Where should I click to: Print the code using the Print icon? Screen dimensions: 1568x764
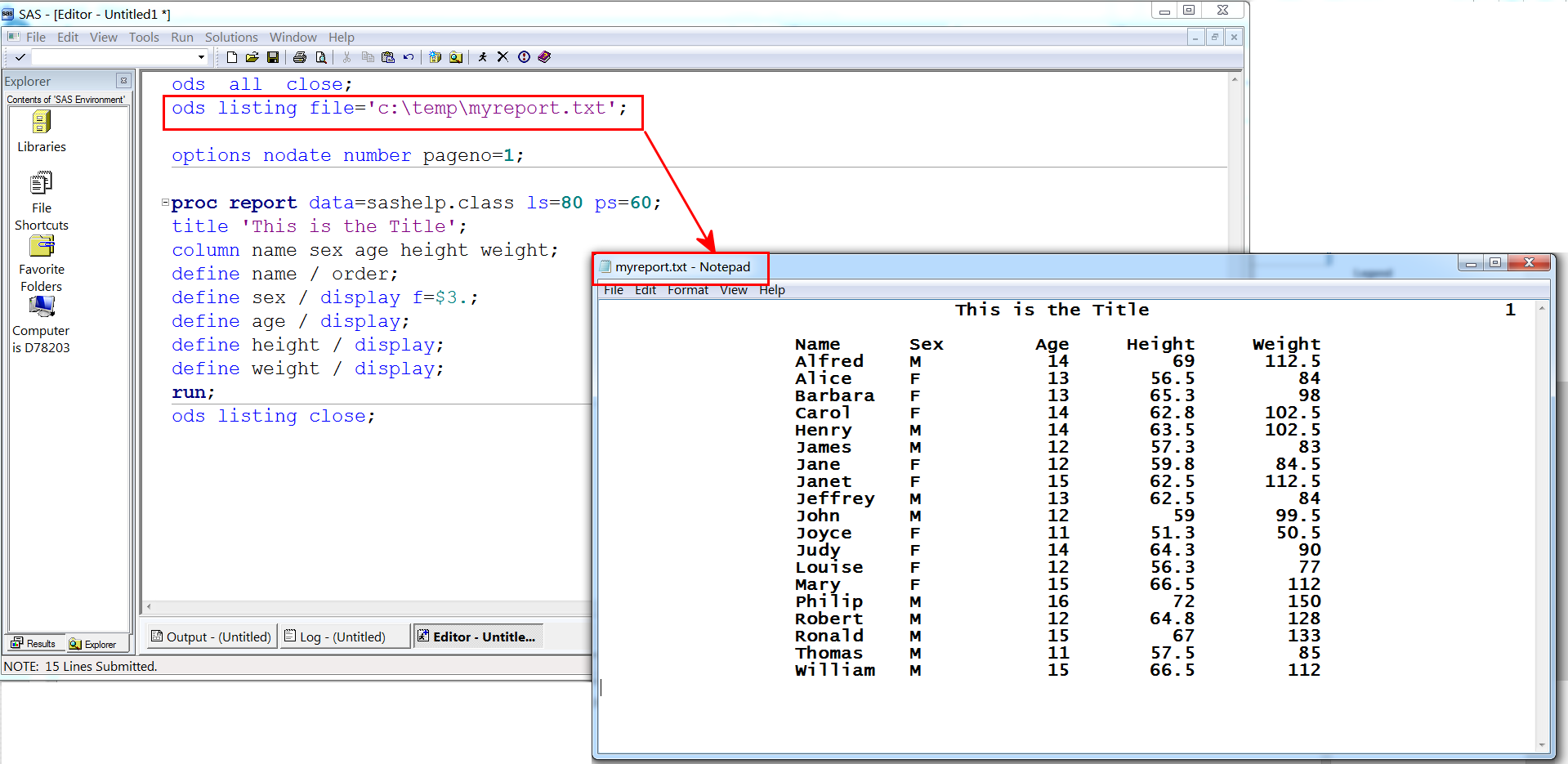300,56
